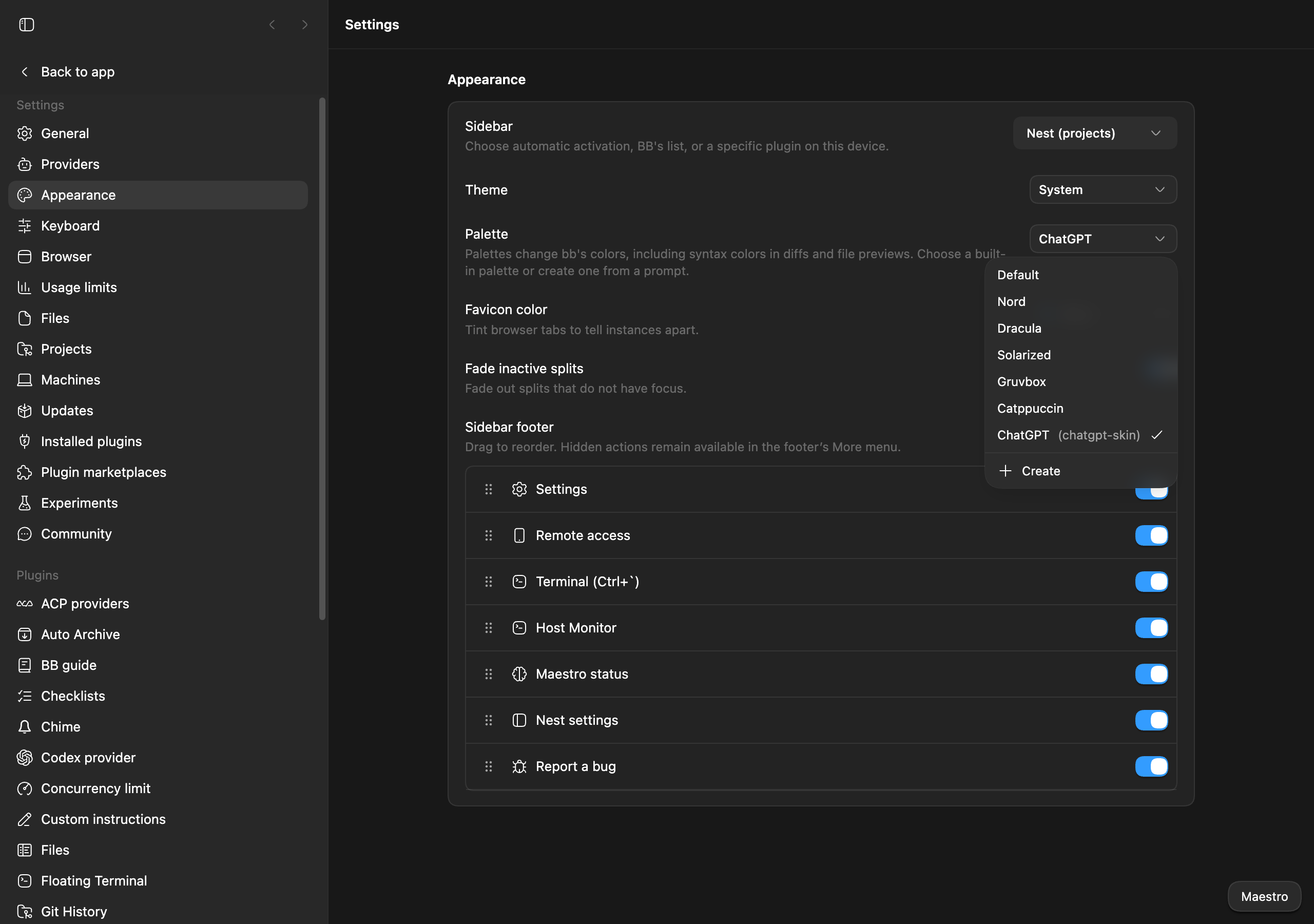Image resolution: width=1314 pixels, height=924 pixels.
Task: Click the Updates box icon
Action: [25, 411]
